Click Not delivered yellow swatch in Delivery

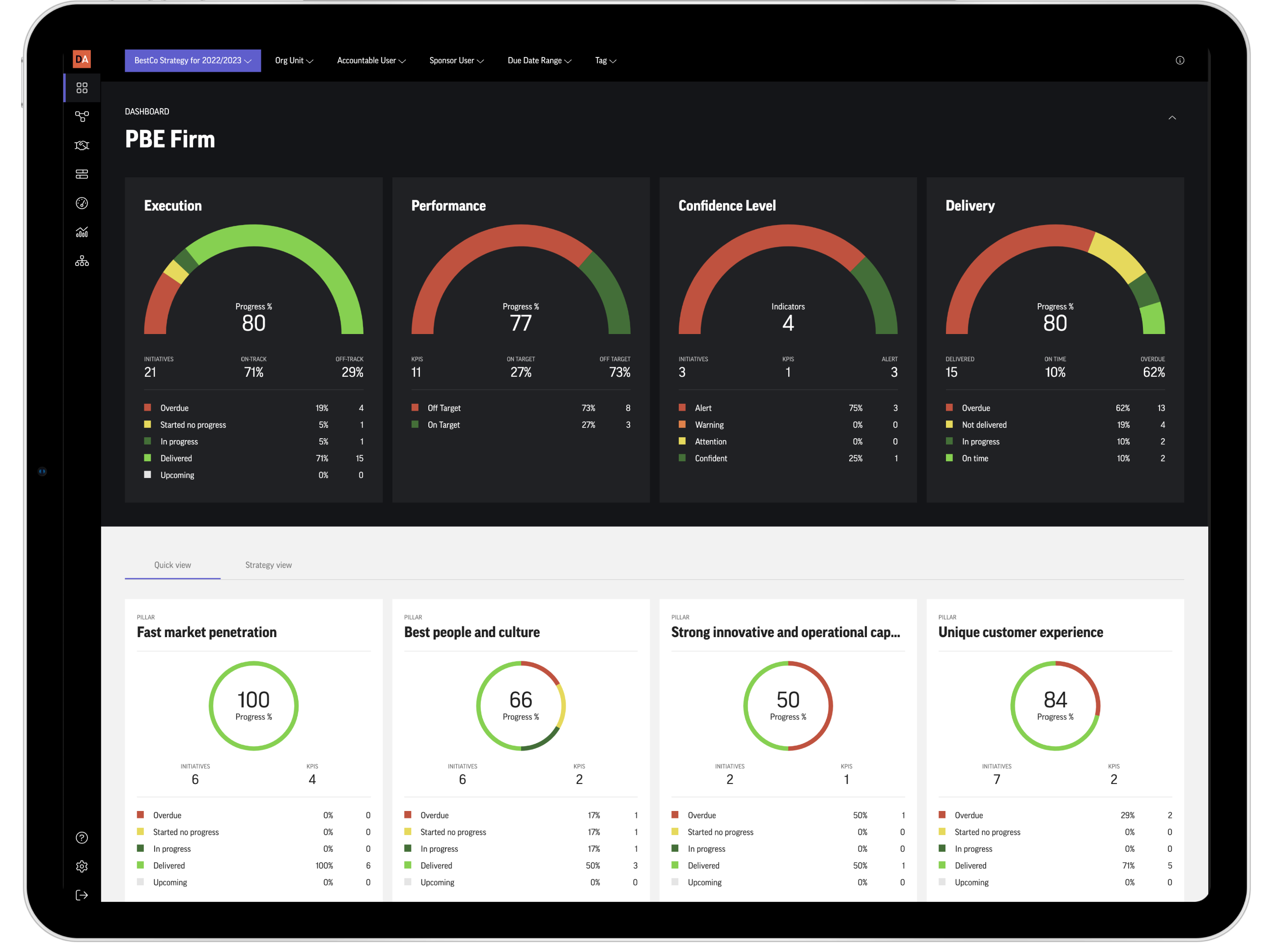(x=949, y=424)
